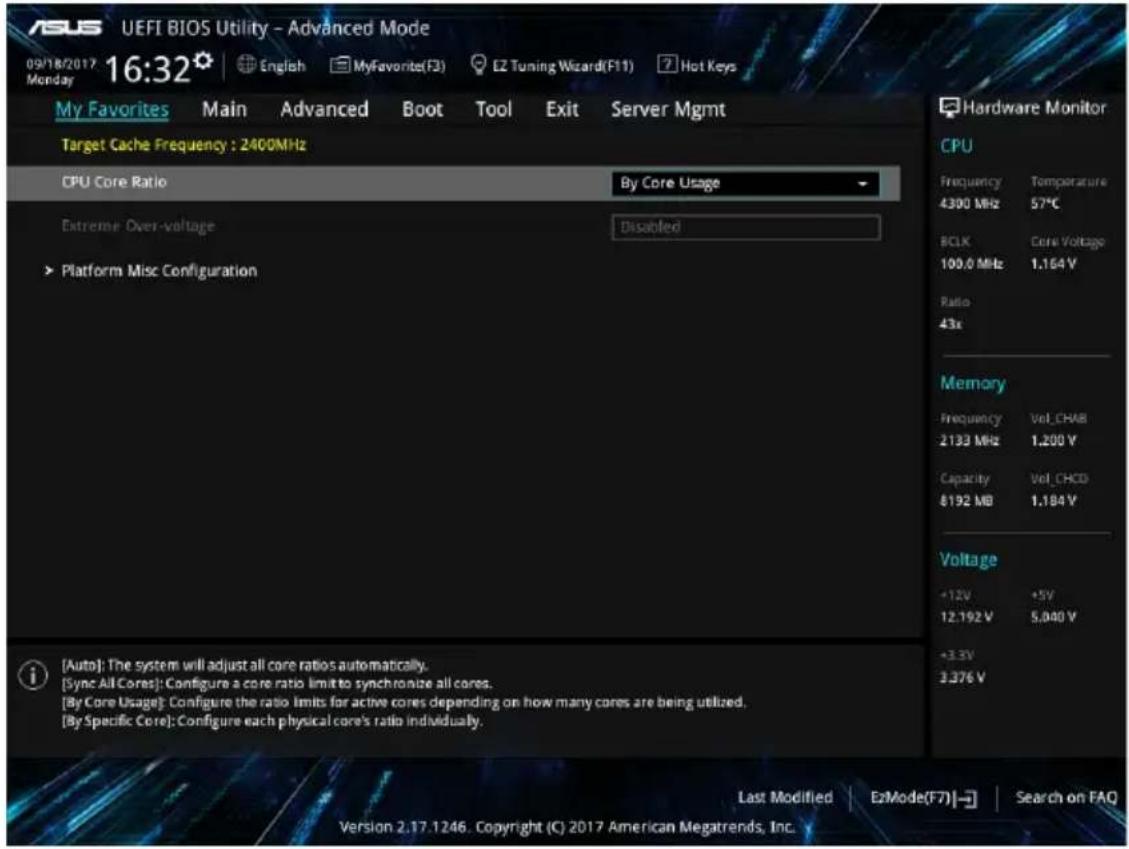Click CPU temperature value 57°C
The image size is (1129, 849).
[1045, 204]
